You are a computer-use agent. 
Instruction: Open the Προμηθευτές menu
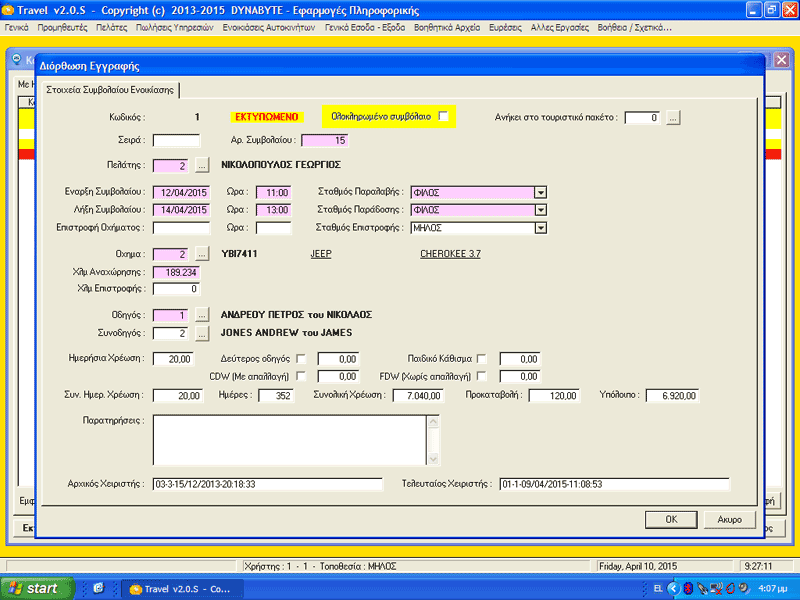coord(62,28)
